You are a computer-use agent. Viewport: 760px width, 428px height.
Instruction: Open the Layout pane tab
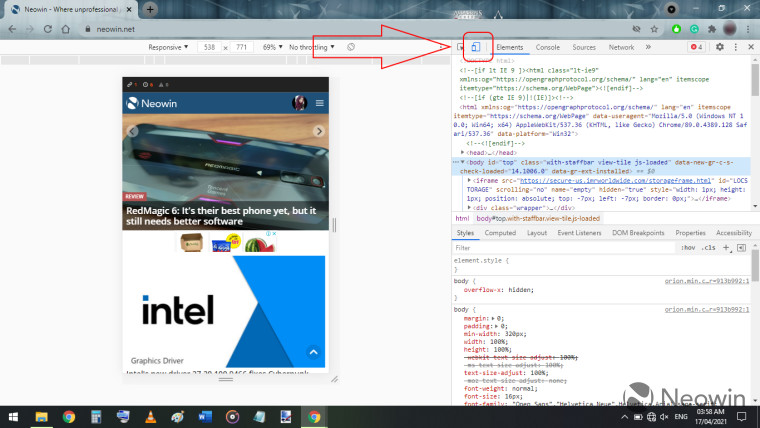pyautogui.click(x=537, y=233)
